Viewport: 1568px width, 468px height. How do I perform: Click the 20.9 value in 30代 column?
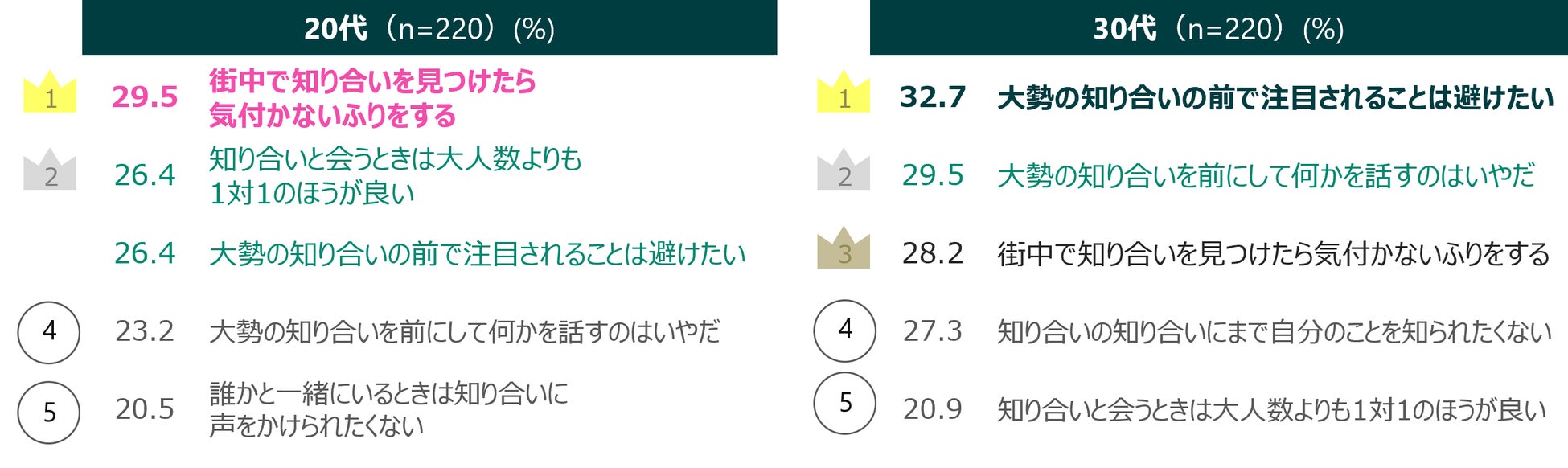(x=933, y=409)
